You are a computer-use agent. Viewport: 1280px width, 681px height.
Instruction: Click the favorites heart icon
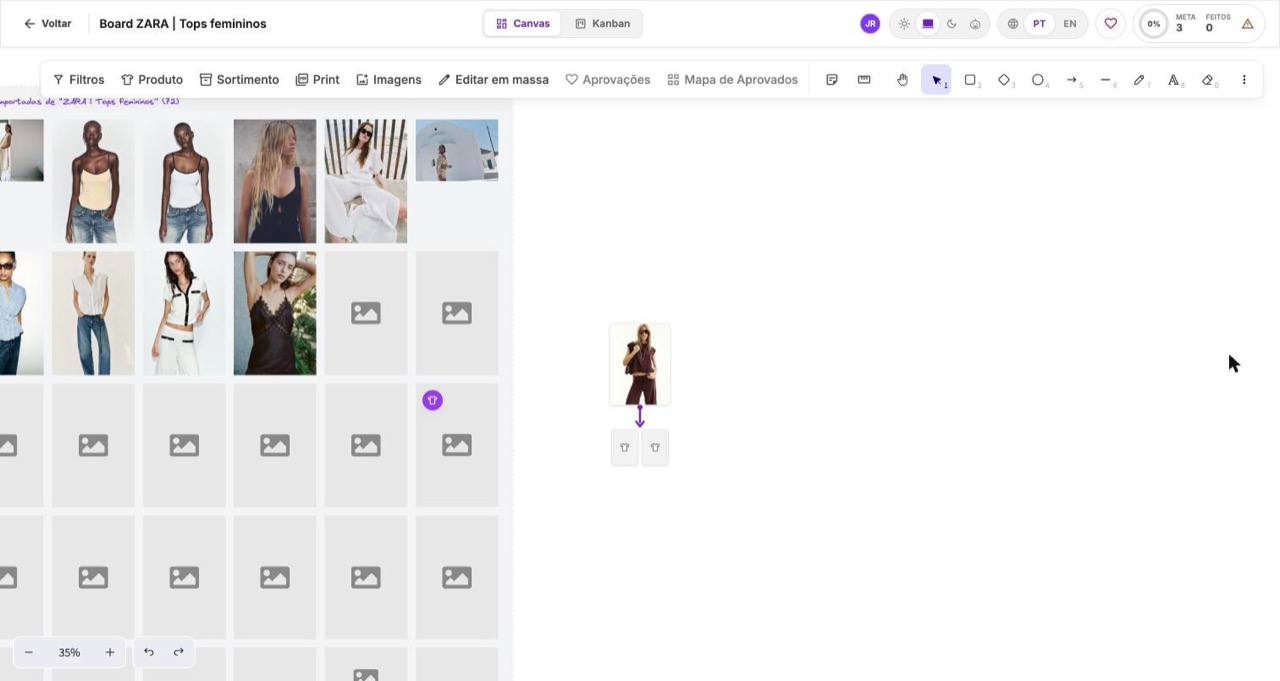click(1110, 24)
